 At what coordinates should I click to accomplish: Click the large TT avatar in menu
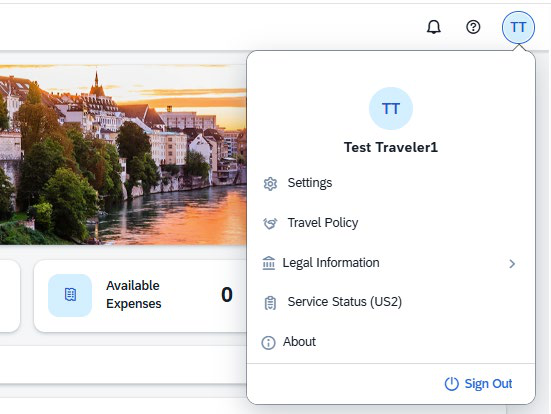click(391, 109)
